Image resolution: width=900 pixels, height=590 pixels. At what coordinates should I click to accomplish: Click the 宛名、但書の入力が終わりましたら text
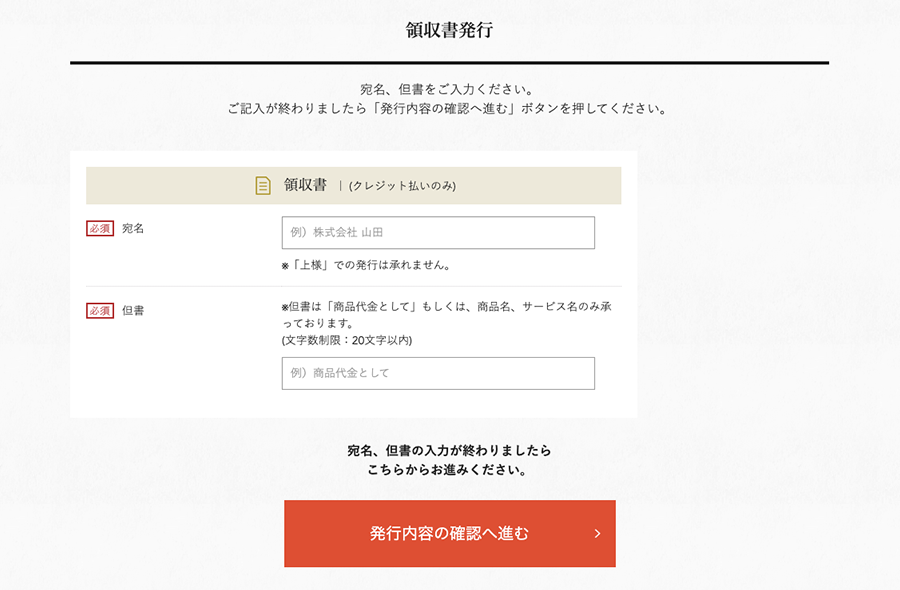tap(449, 450)
